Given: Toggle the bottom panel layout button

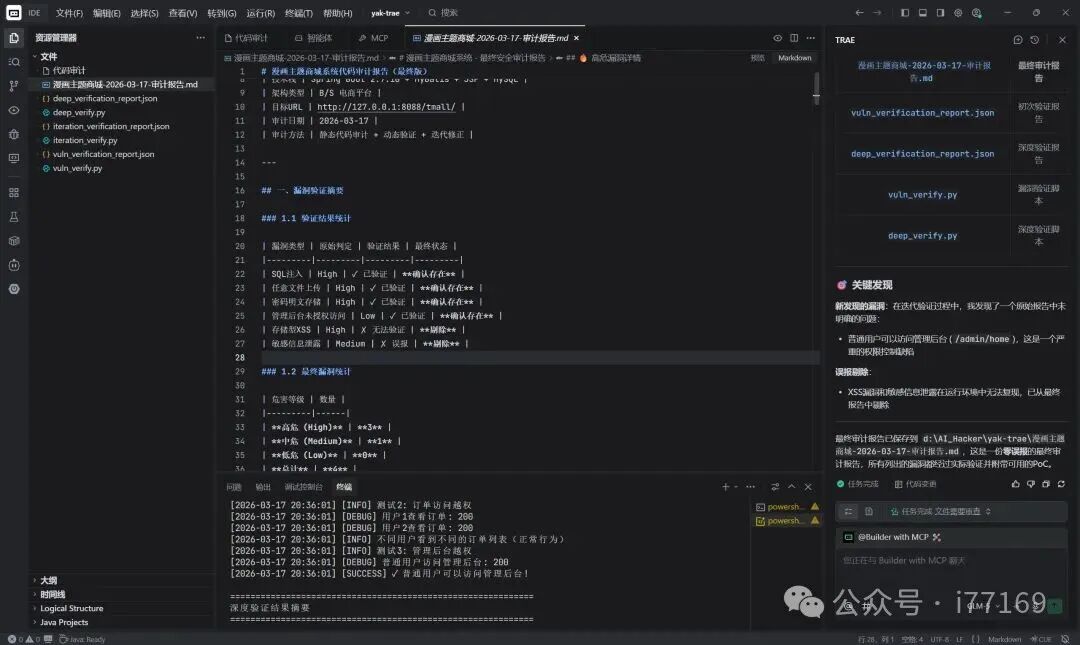Looking at the screenshot, I should [922, 13].
